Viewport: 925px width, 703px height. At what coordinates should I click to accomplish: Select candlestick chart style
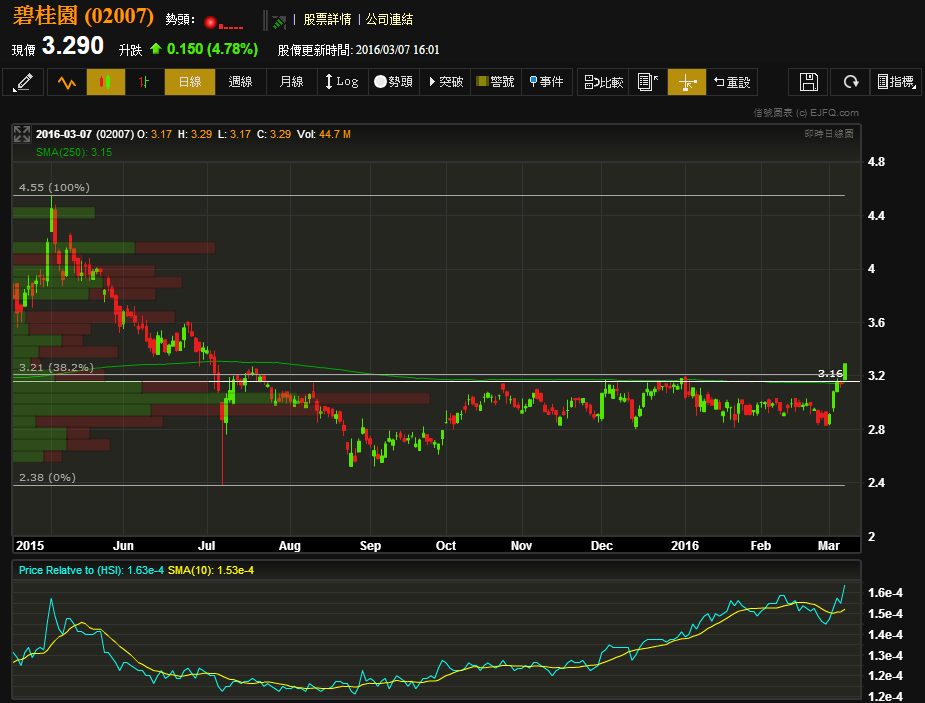(105, 82)
